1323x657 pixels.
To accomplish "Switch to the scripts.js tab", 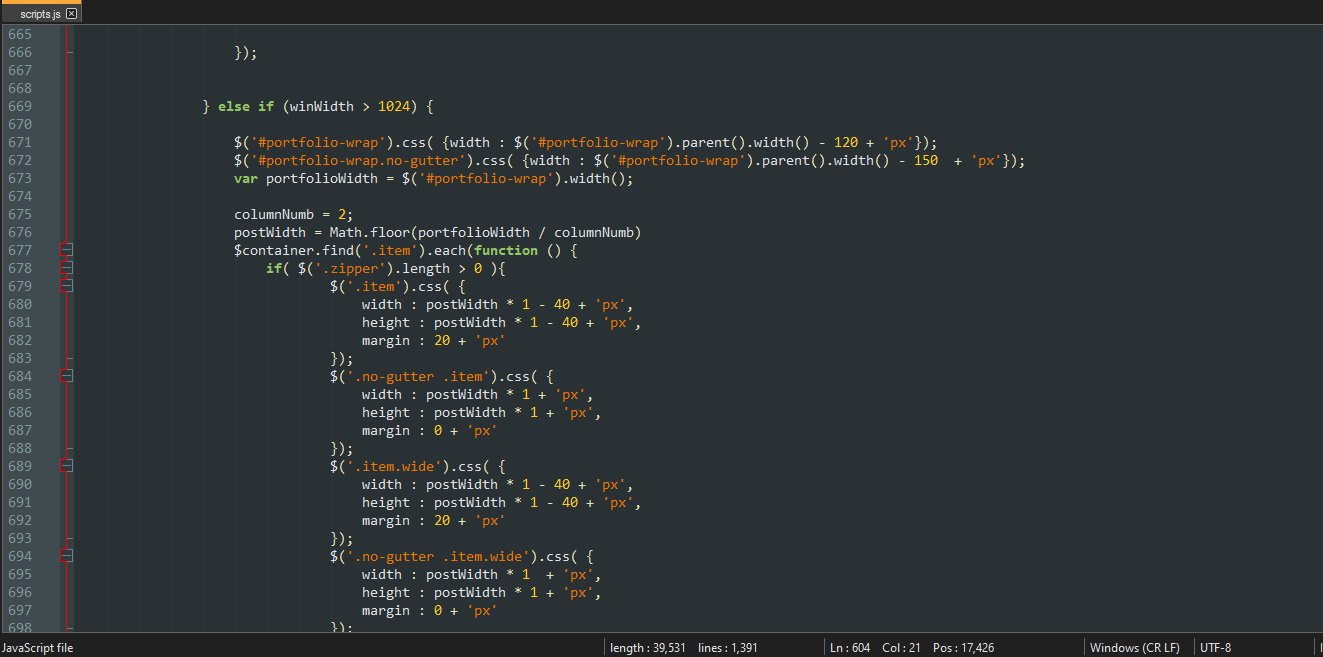I will 41,14.
